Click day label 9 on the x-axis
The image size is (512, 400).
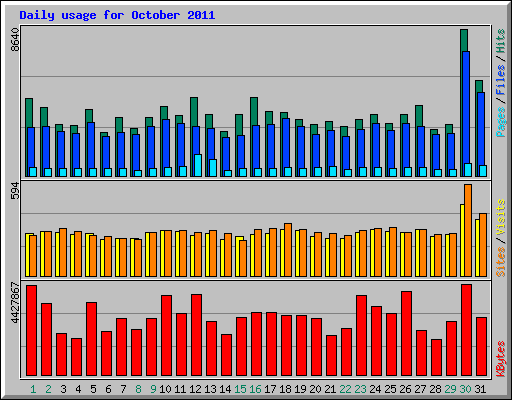pyautogui.click(x=153, y=389)
